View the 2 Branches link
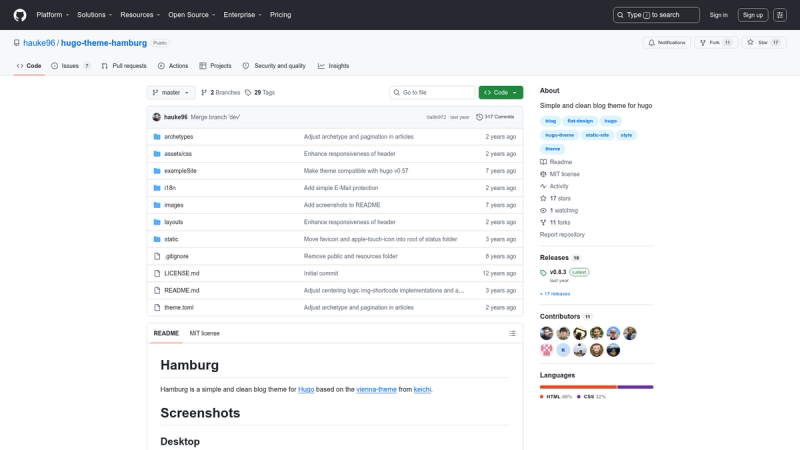This screenshot has width=800, height=450. [220, 92]
